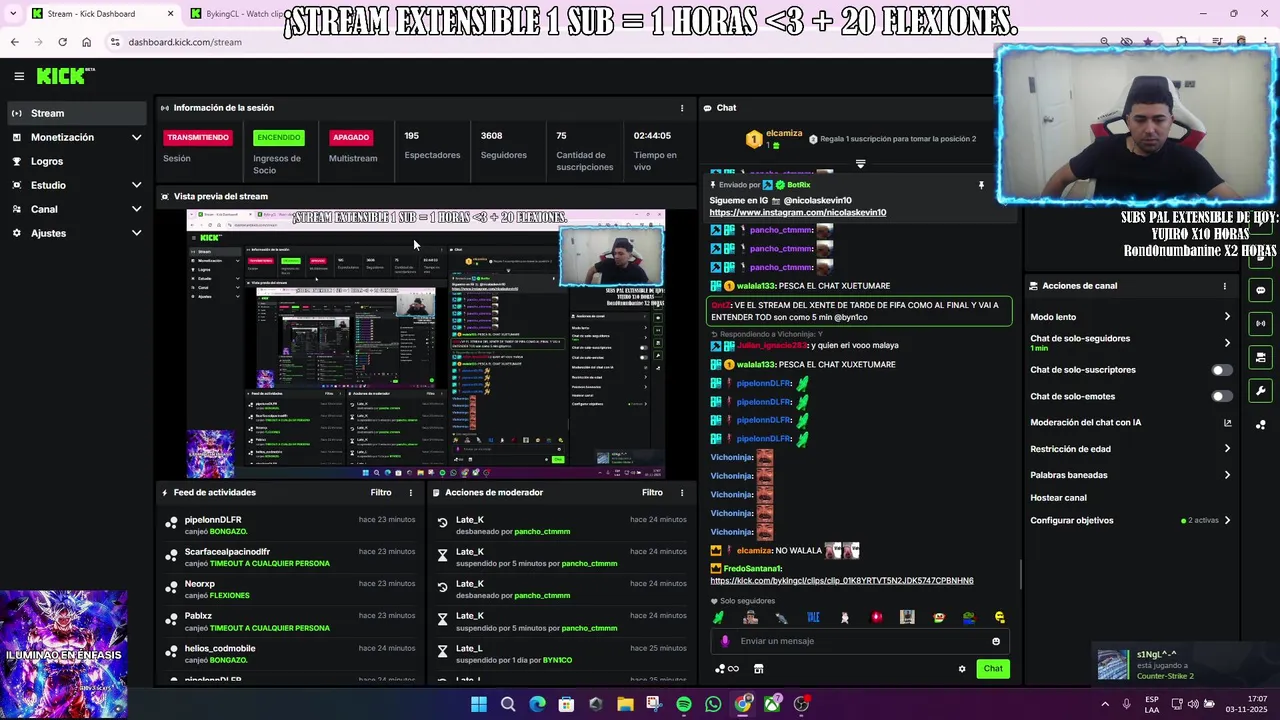Open options menu of Feed de actividades
The width and height of the screenshot is (1280, 720).
click(410, 492)
